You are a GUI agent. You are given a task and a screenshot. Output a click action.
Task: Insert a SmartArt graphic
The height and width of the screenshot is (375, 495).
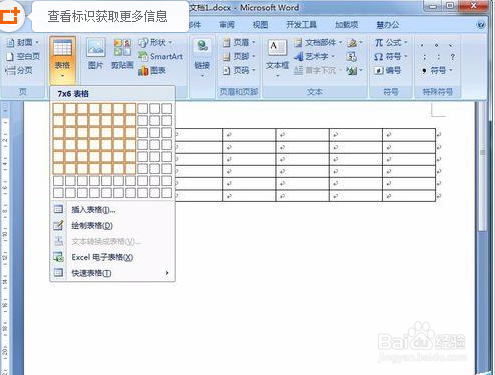coord(161,56)
